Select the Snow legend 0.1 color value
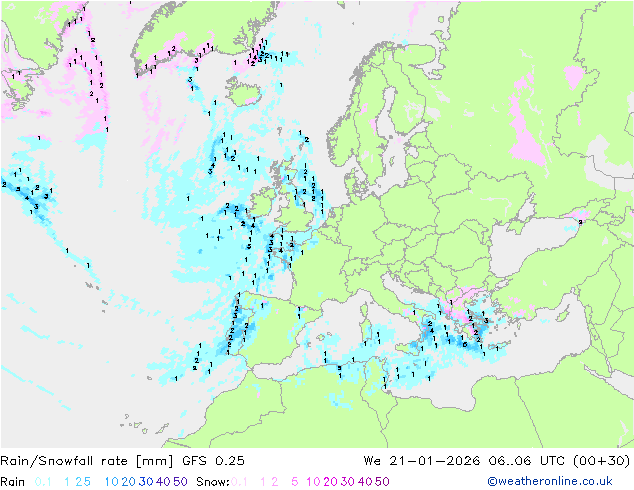634x490 pixels. tap(239, 482)
